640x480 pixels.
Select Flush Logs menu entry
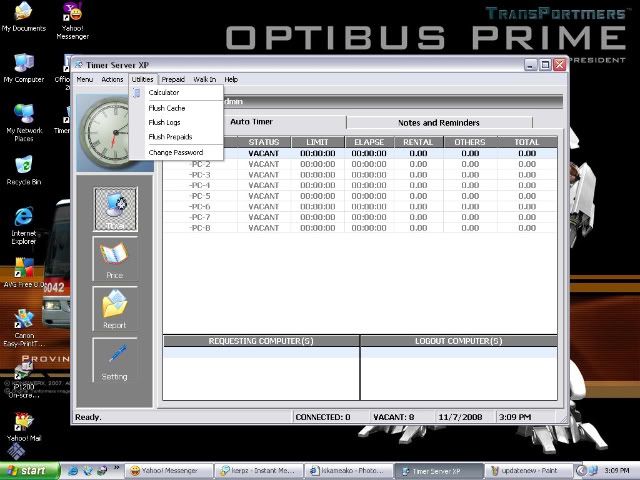(176, 122)
